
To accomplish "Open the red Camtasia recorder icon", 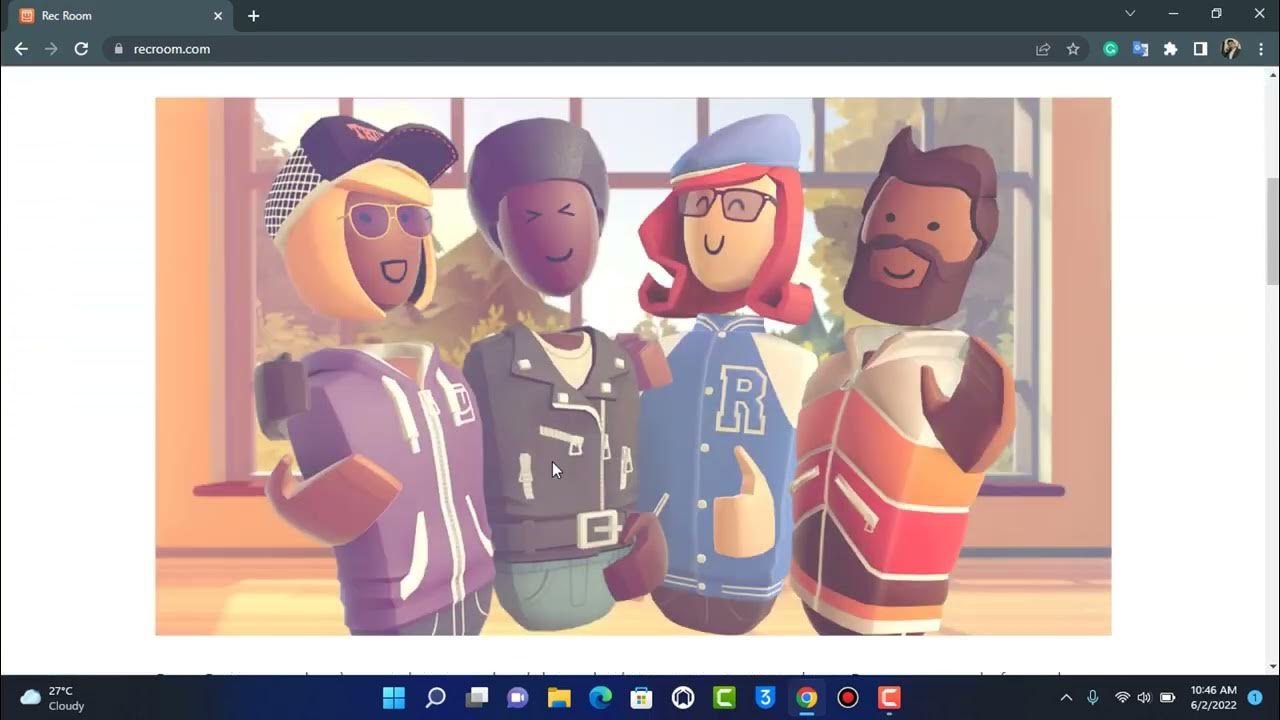I will [889, 697].
